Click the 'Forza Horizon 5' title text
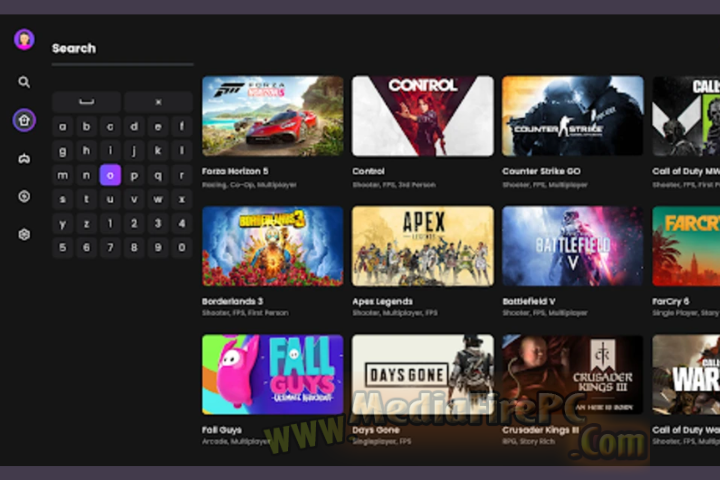The image size is (720, 480). pyautogui.click(x=235, y=171)
